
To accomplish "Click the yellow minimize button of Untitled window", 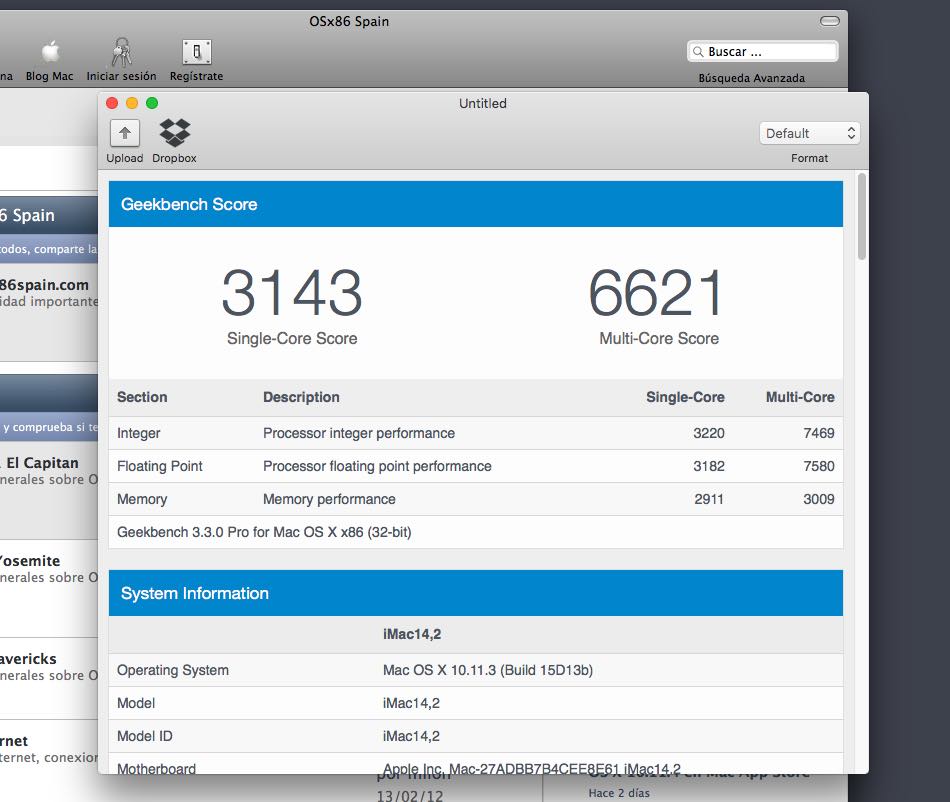I will point(132,103).
